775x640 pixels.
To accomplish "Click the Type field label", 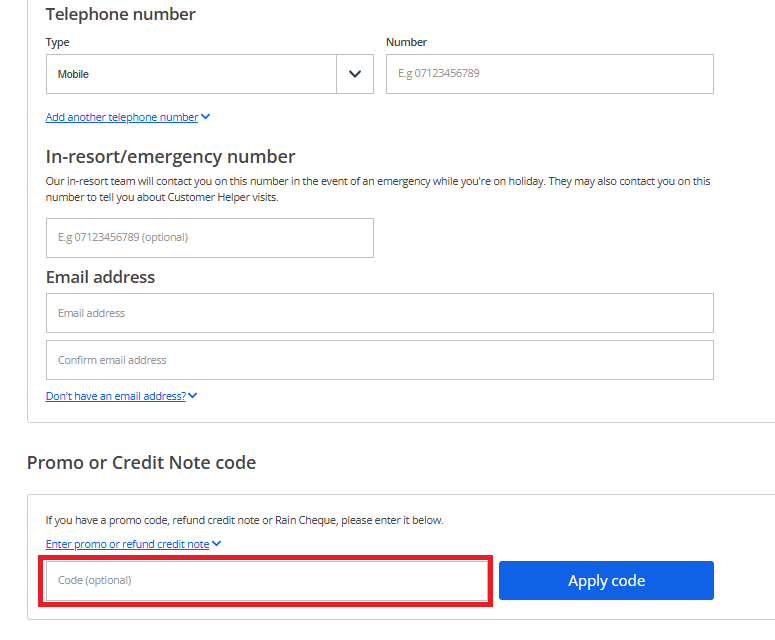I will point(58,43).
